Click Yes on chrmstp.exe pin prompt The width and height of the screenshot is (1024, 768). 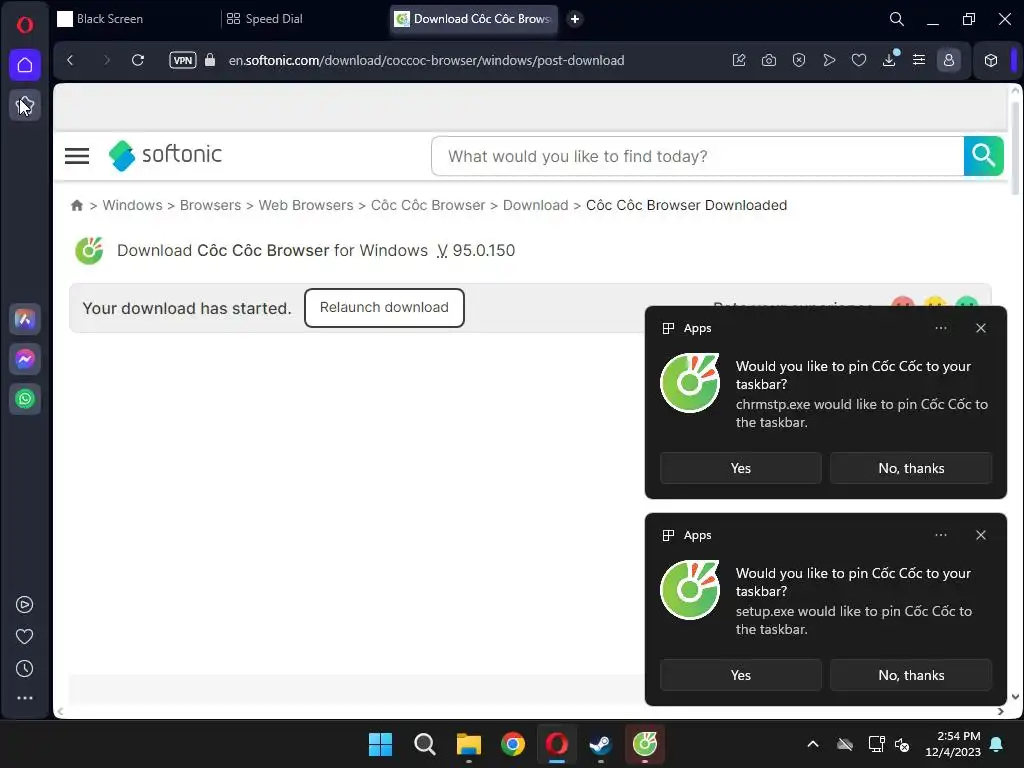[741, 468]
